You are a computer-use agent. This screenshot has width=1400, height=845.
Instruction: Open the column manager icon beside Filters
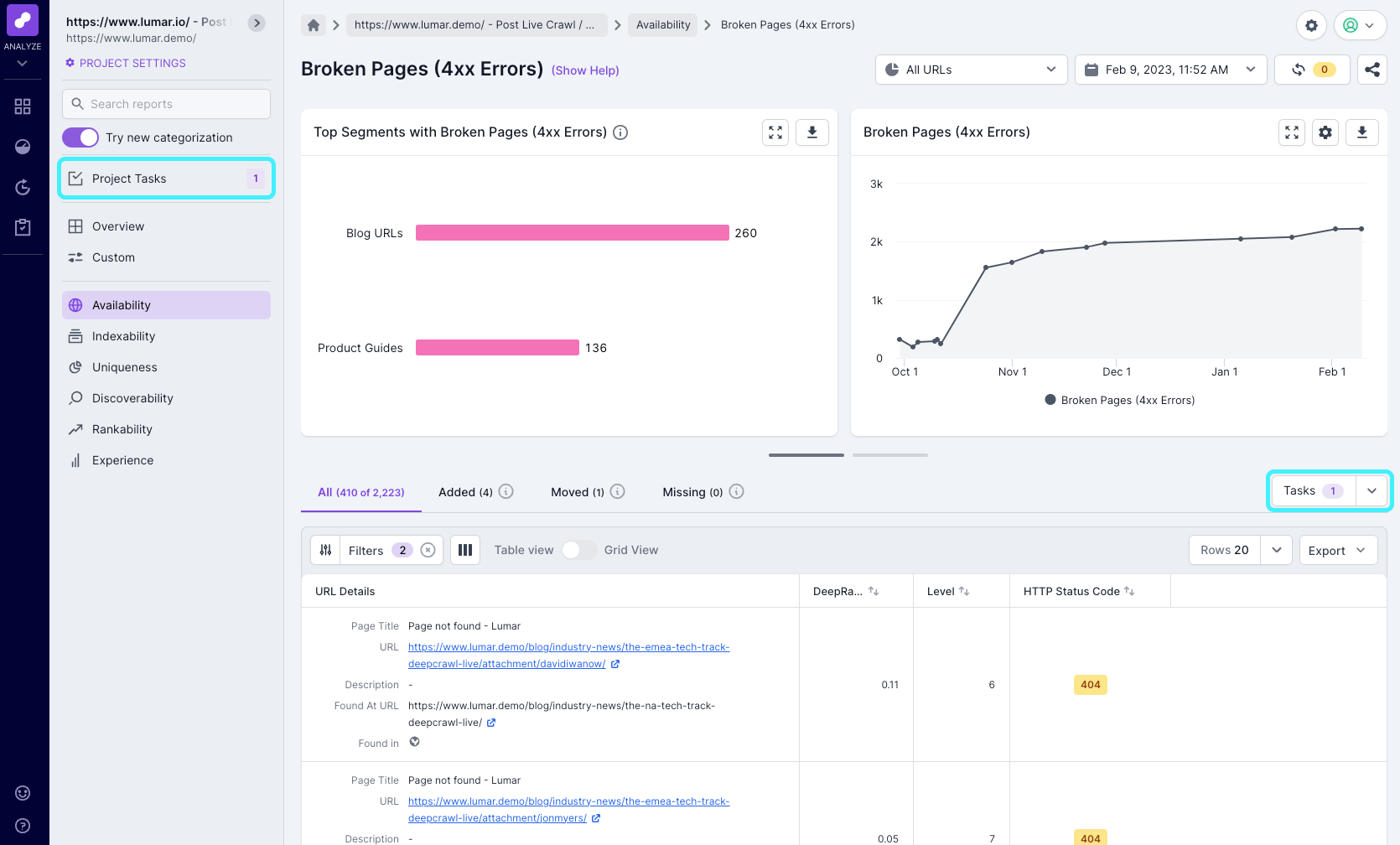pyautogui.click(x=465, y=550)
